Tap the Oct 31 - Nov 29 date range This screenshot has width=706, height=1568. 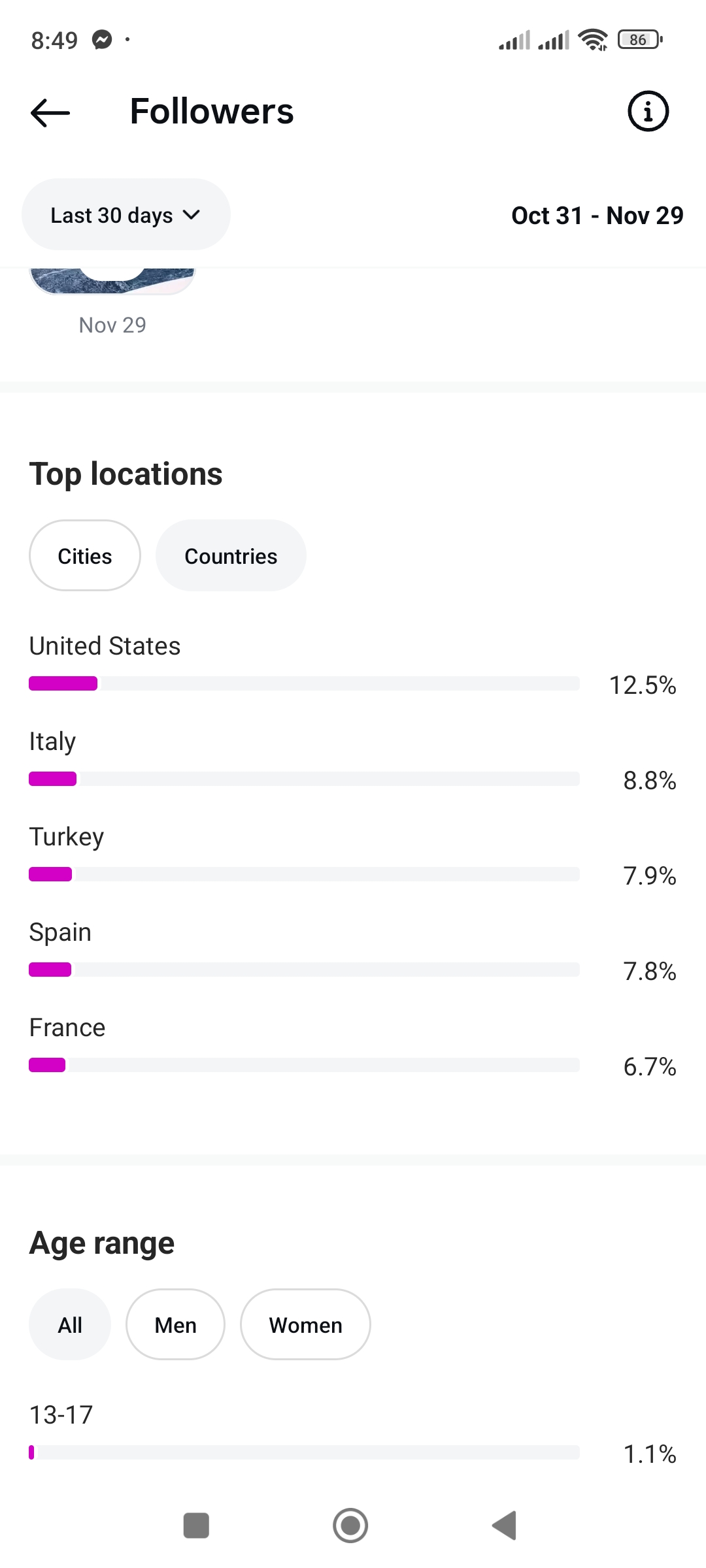[597, 216]
